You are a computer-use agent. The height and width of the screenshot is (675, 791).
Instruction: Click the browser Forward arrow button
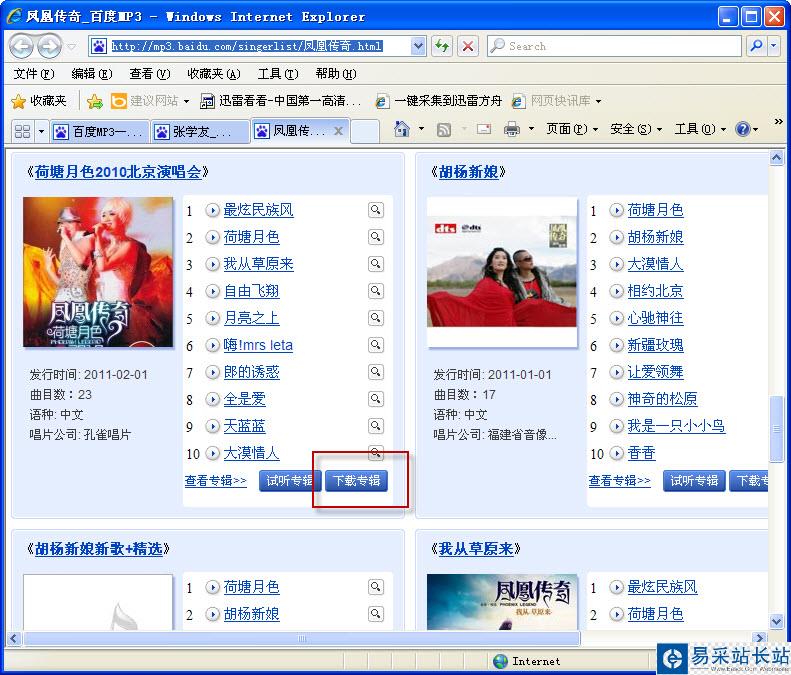(x=50, y=46)
